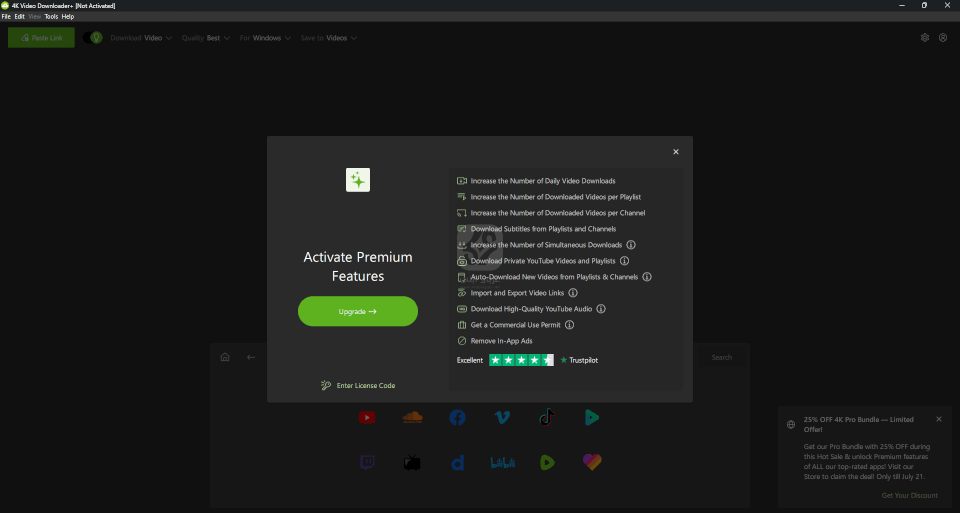The height and width of the screenshot is (513, 960).
Task: Select the Bilibili site icon
Action: [x=502, y=462]
